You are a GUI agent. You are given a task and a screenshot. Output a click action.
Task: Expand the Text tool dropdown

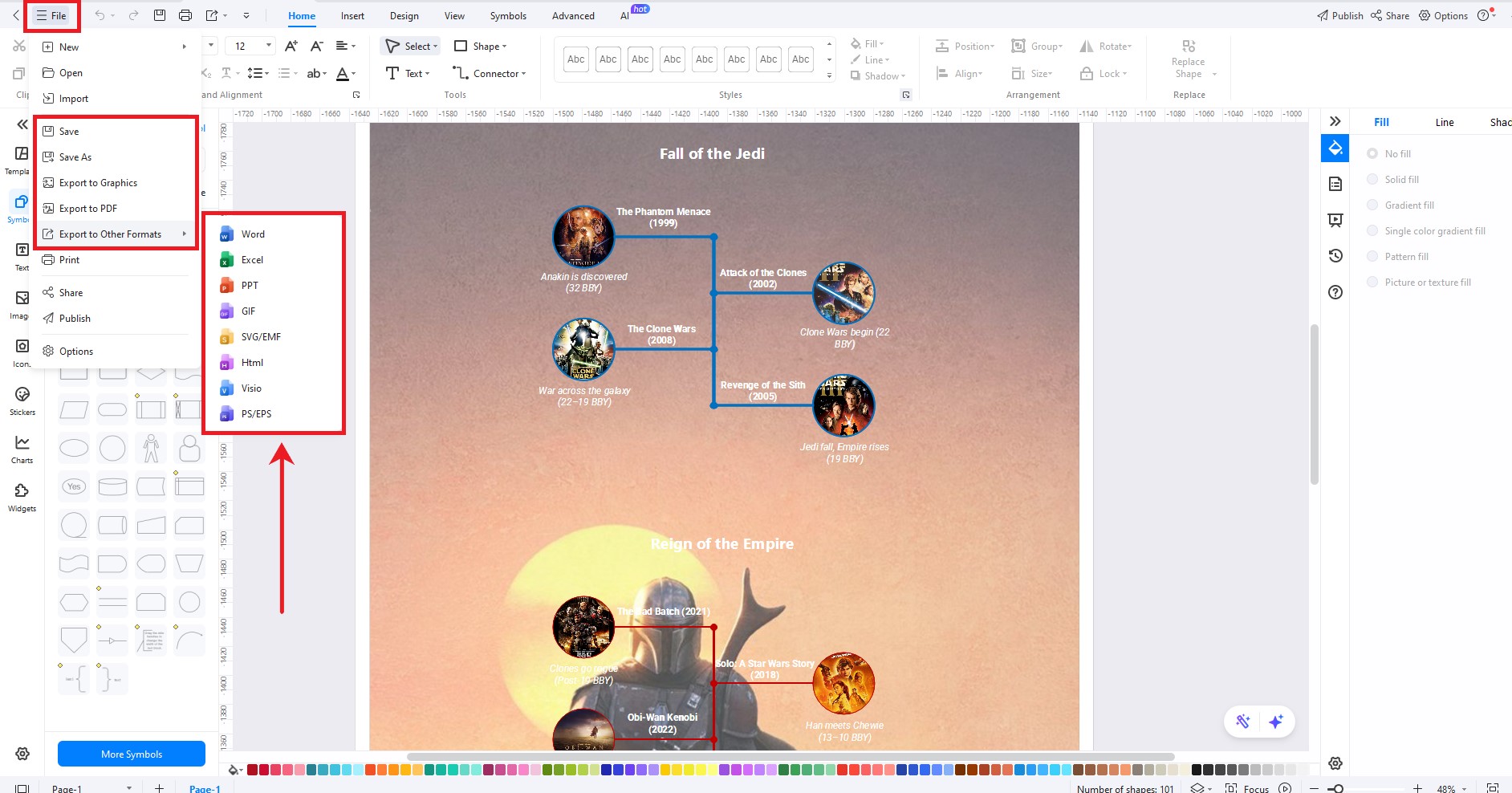pyautogui.click(x=427, y=74)
